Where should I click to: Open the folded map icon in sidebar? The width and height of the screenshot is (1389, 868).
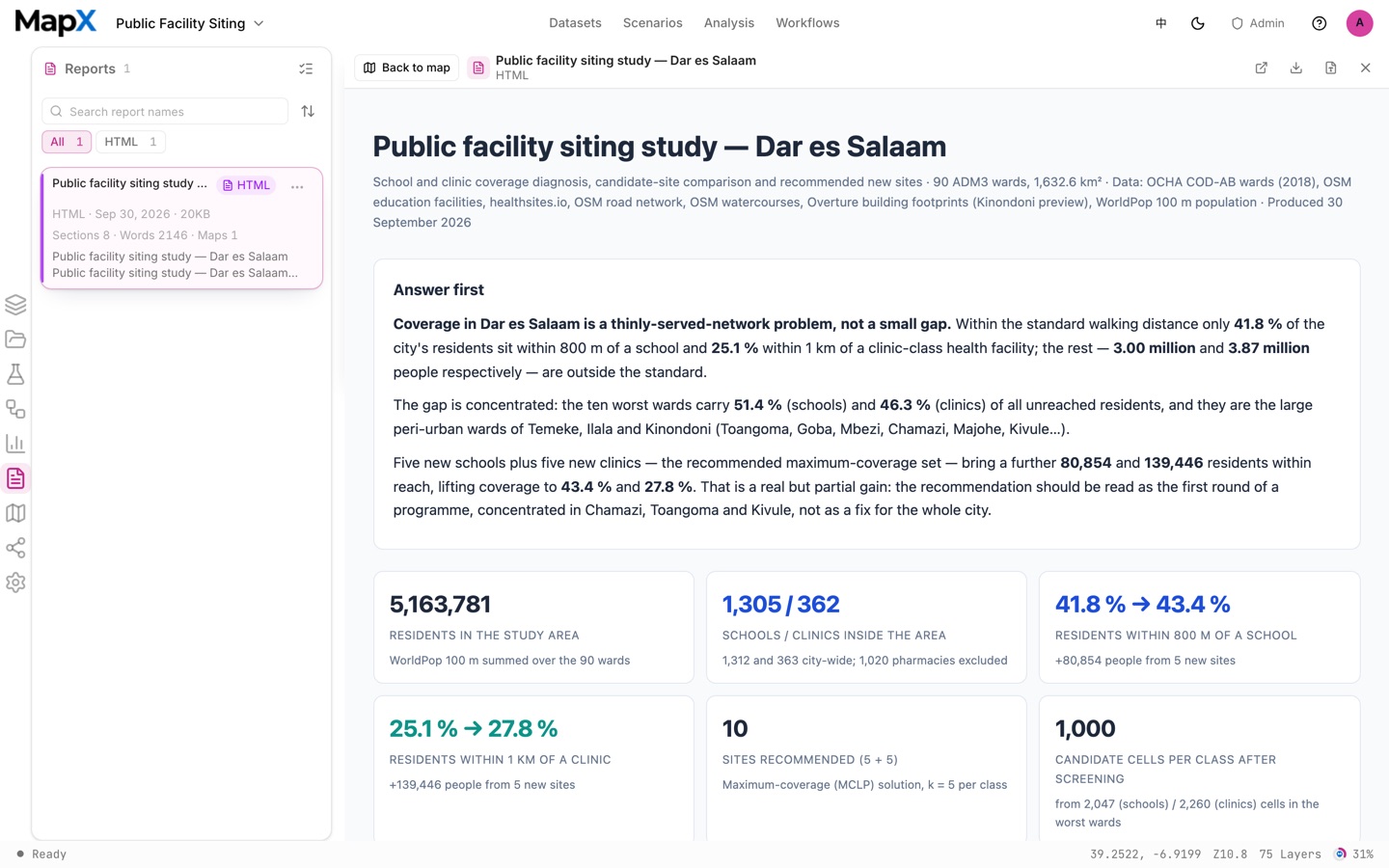pyautogui.click(x=15, y=513)
